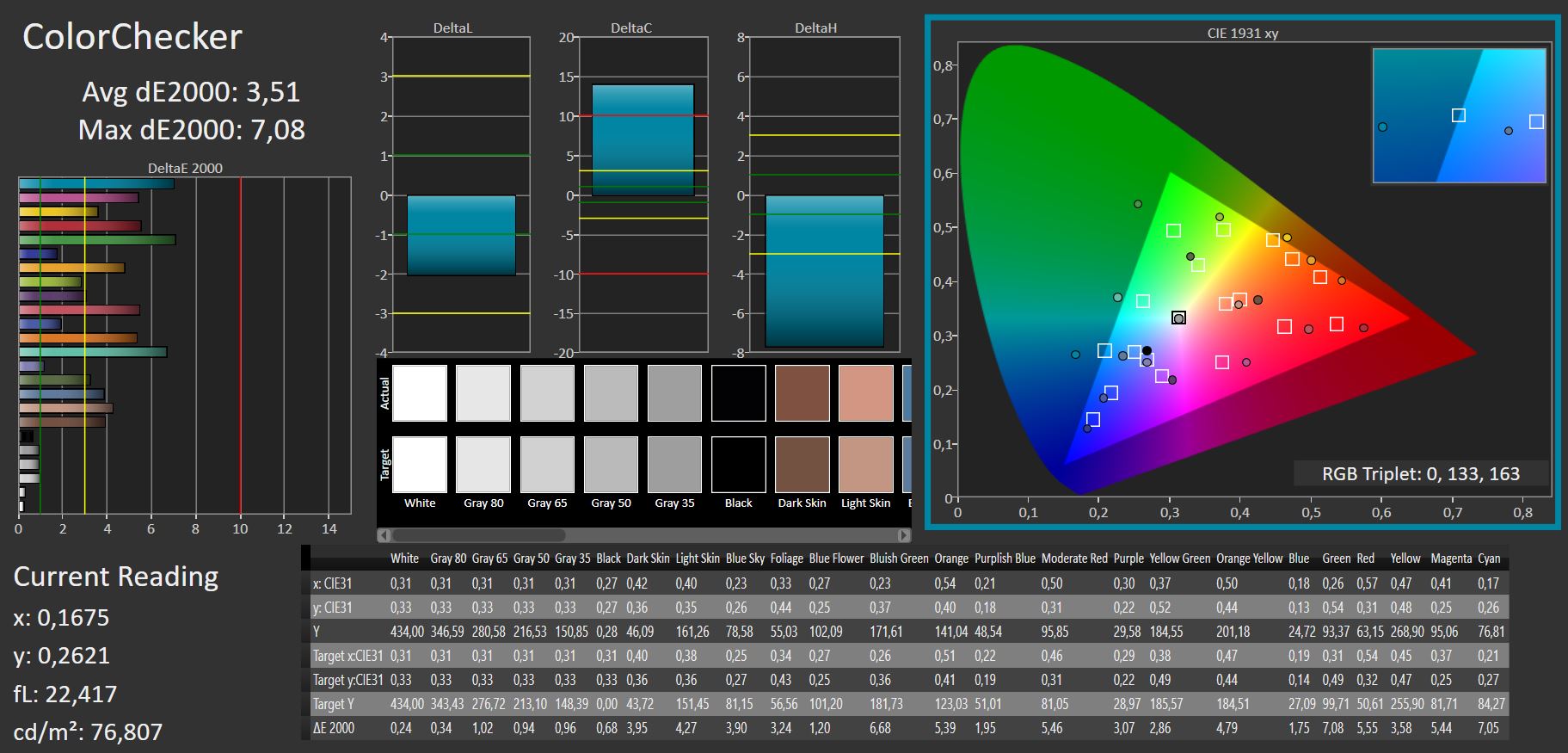The image size is (1568, 753).
Task: Click the 'Target y:CIE31' row label
Action: click(347, 680)
